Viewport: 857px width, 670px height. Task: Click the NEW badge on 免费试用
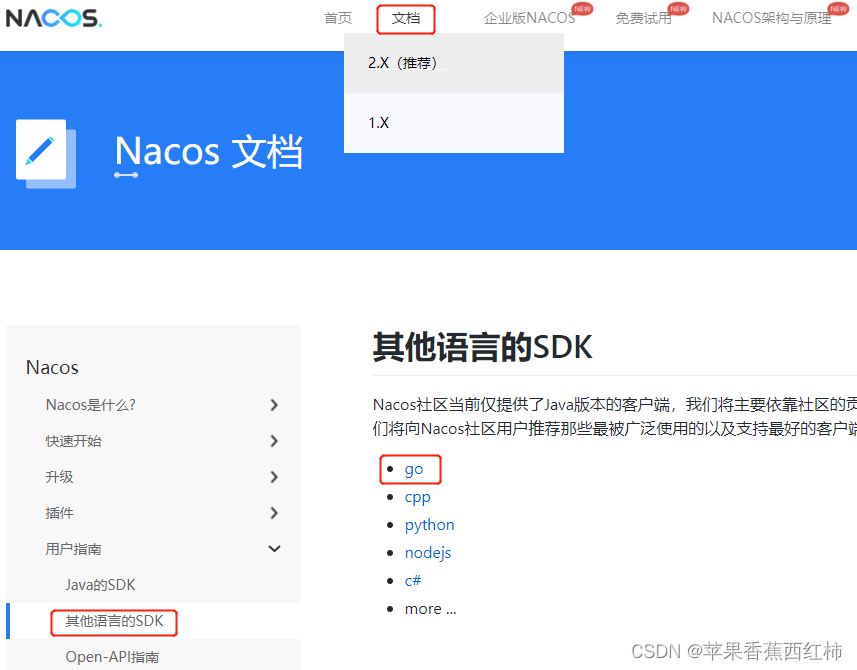[678, 7]
